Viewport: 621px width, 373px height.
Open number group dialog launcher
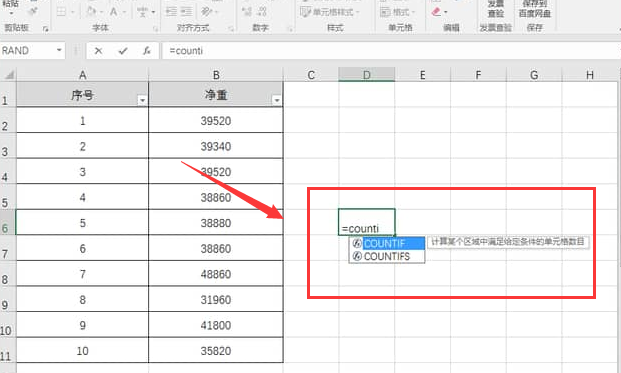point(290,29)
